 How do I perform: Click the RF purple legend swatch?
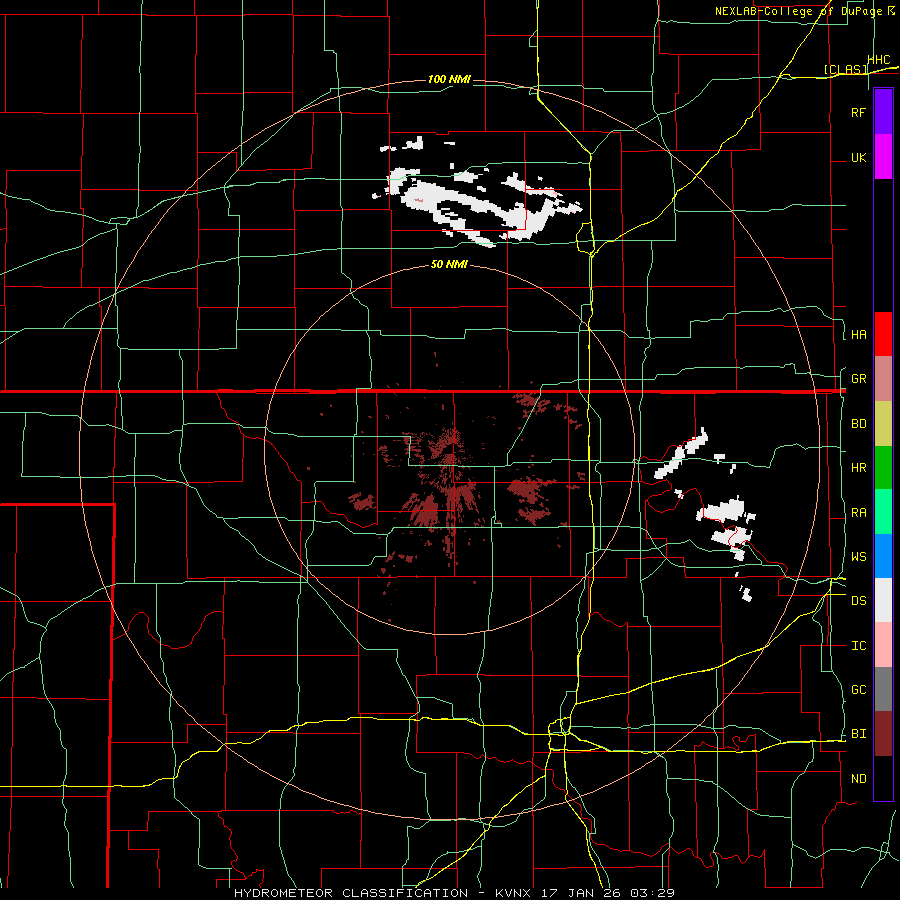883,112
